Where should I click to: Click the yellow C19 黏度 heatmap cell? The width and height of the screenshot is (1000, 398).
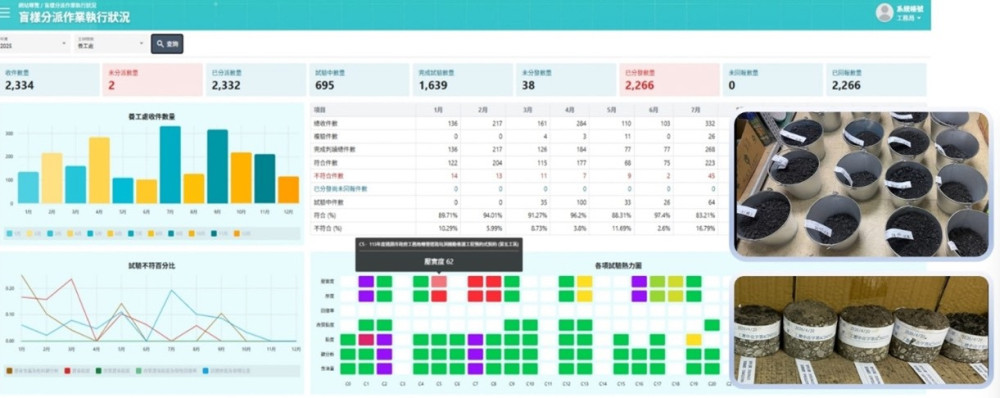point(694,339)
